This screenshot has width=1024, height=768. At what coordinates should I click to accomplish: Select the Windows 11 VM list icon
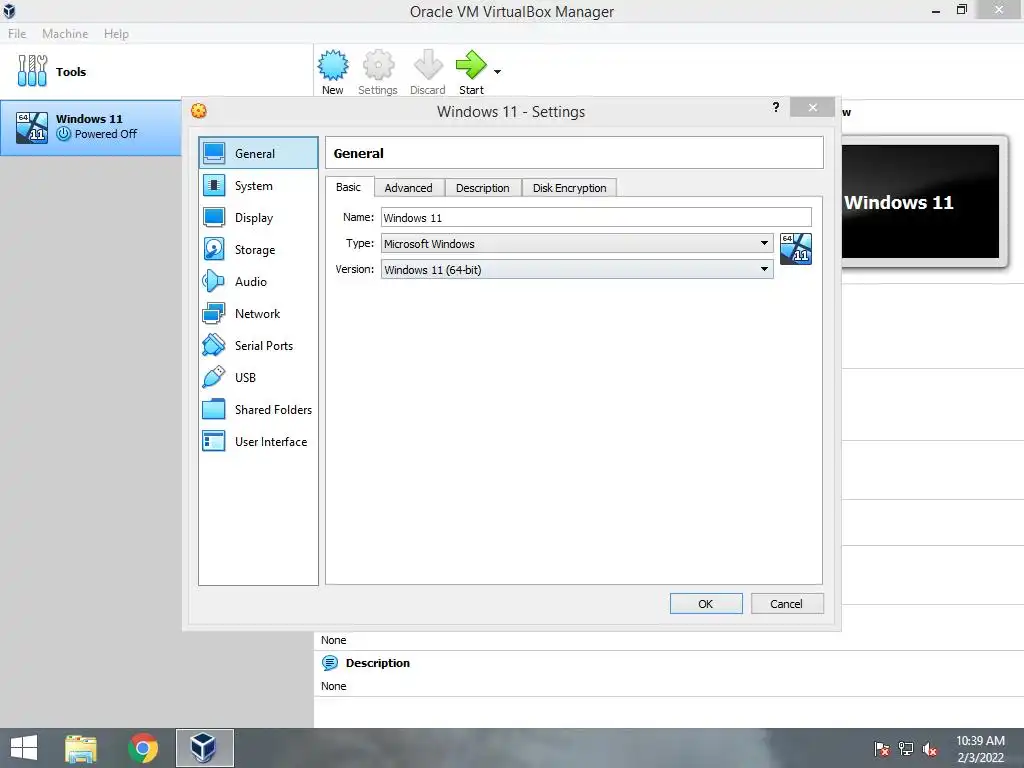(x=31, y=127)
